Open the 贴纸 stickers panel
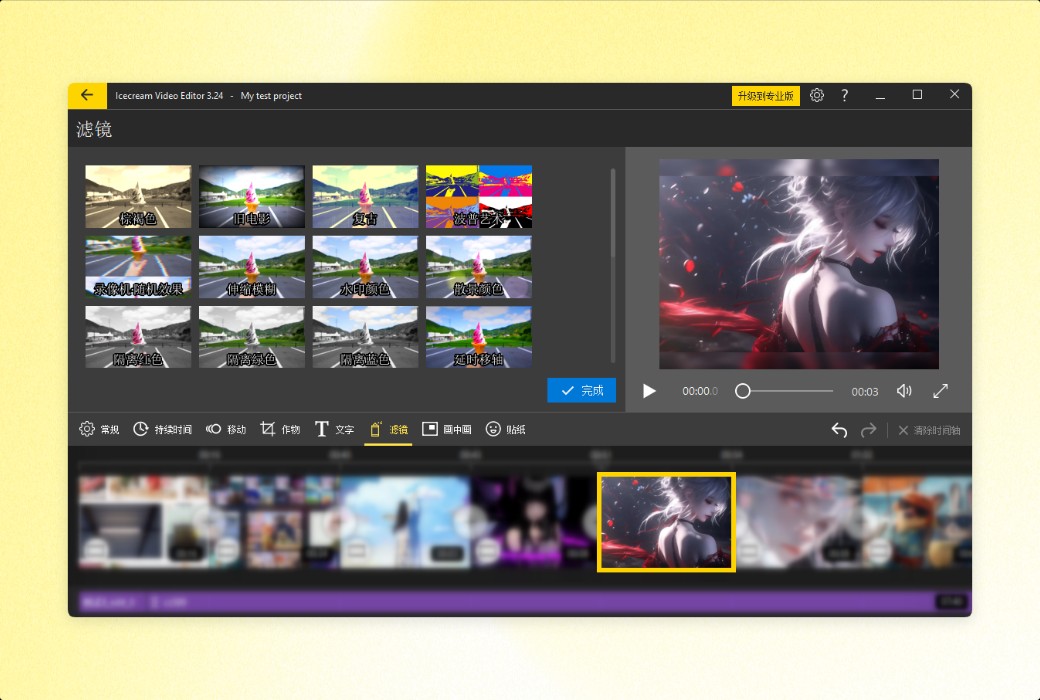 (x=503, y=429)
